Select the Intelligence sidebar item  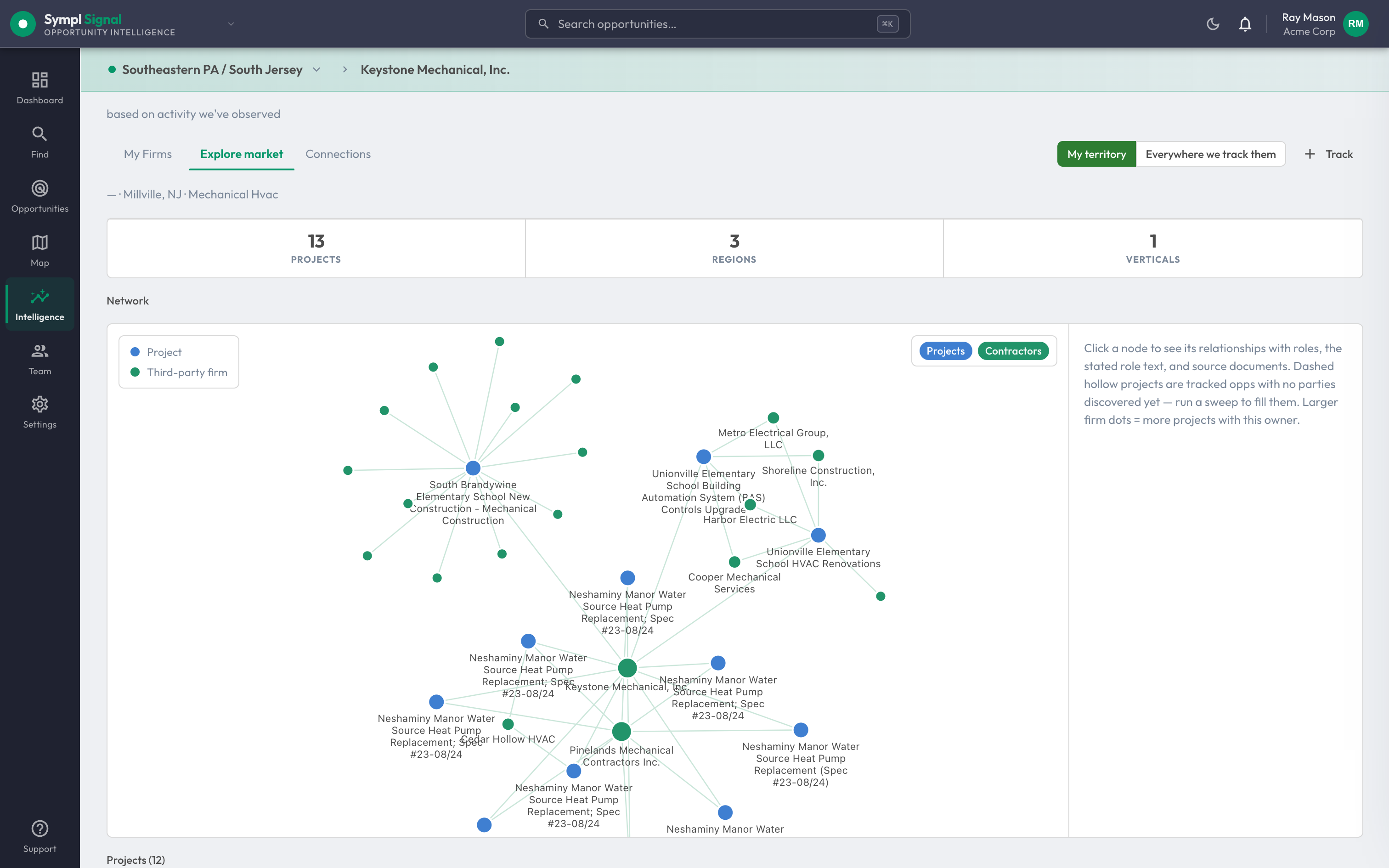(x=40, y=305)
